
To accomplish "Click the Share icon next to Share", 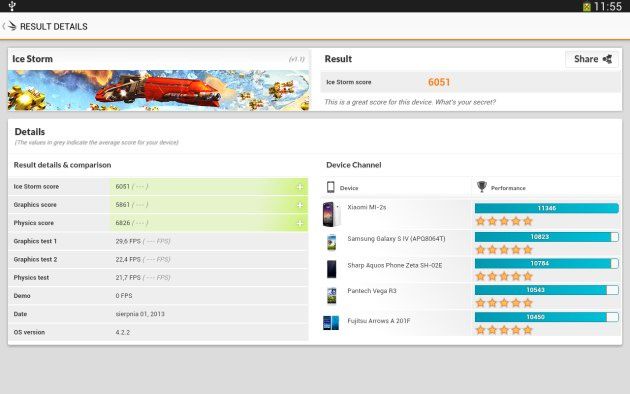I will (608, 59).
